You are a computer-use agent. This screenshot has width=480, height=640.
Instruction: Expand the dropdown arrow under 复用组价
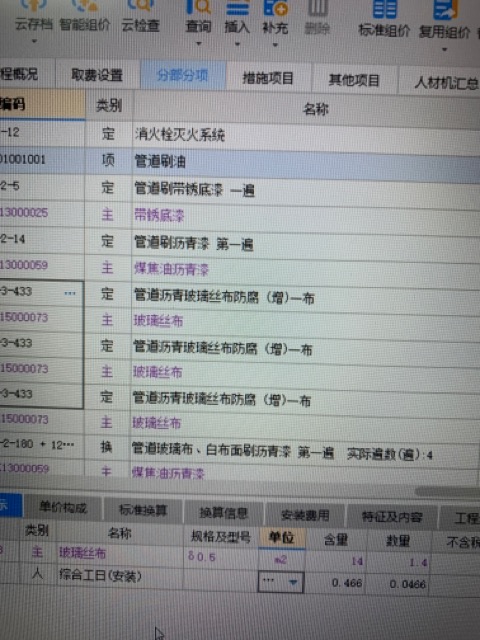point(444,49)
